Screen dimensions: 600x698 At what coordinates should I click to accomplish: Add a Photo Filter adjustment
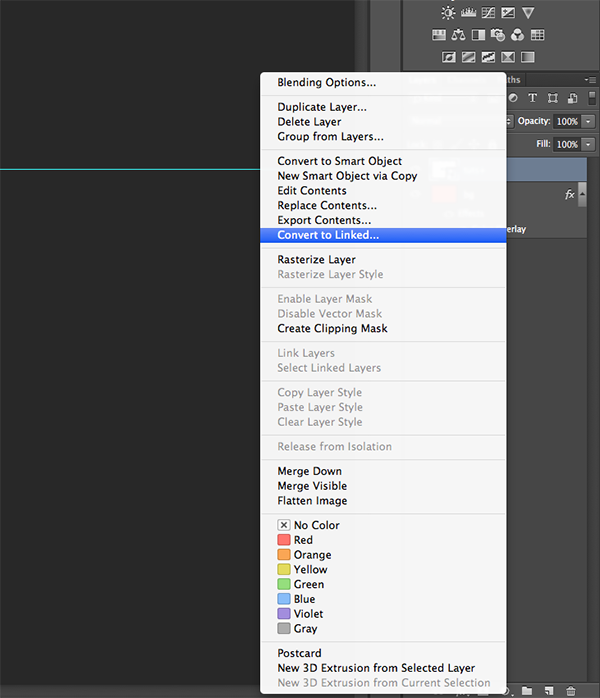click(498, 35)
